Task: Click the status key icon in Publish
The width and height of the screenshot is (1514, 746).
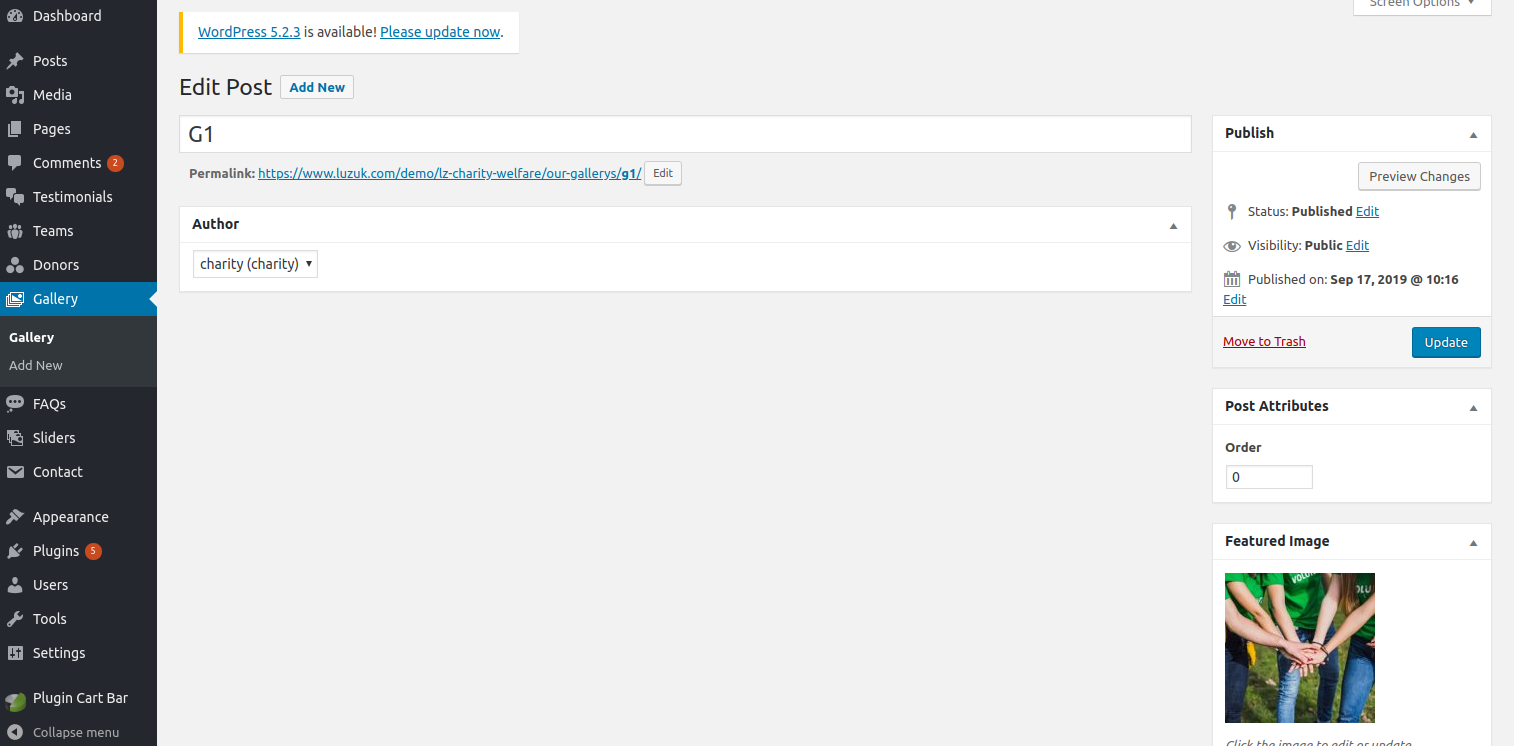Action: click(x=1232, y=212)
